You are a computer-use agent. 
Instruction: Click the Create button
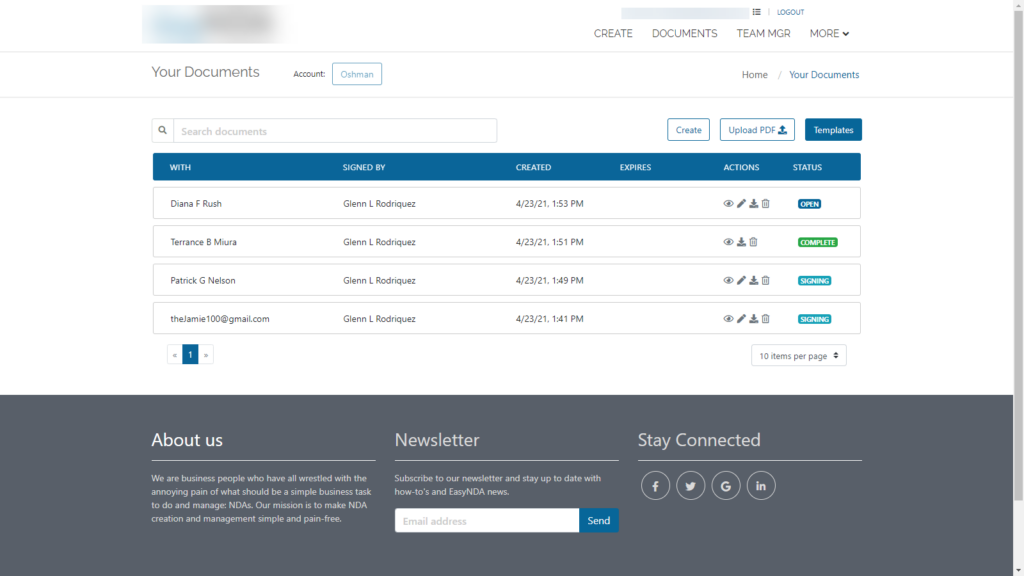click(x=688, y=129)
